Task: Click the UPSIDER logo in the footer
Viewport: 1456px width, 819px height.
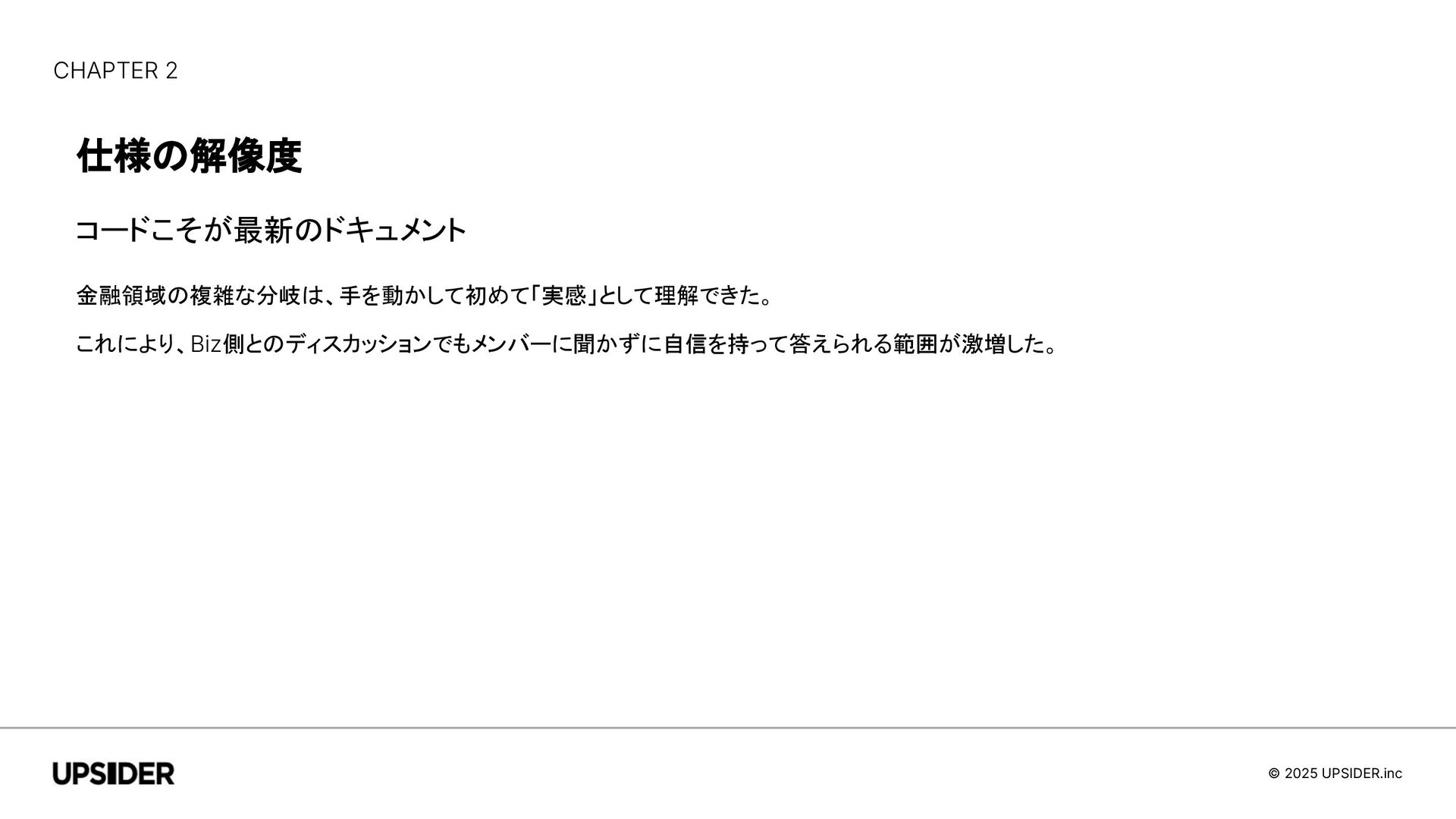Action: click(x=114, y=773)
